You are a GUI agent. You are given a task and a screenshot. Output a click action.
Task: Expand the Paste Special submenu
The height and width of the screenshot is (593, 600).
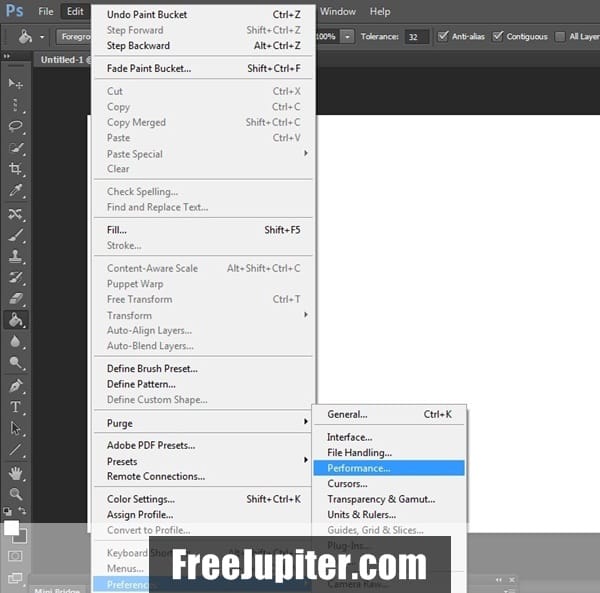(306, 153)
